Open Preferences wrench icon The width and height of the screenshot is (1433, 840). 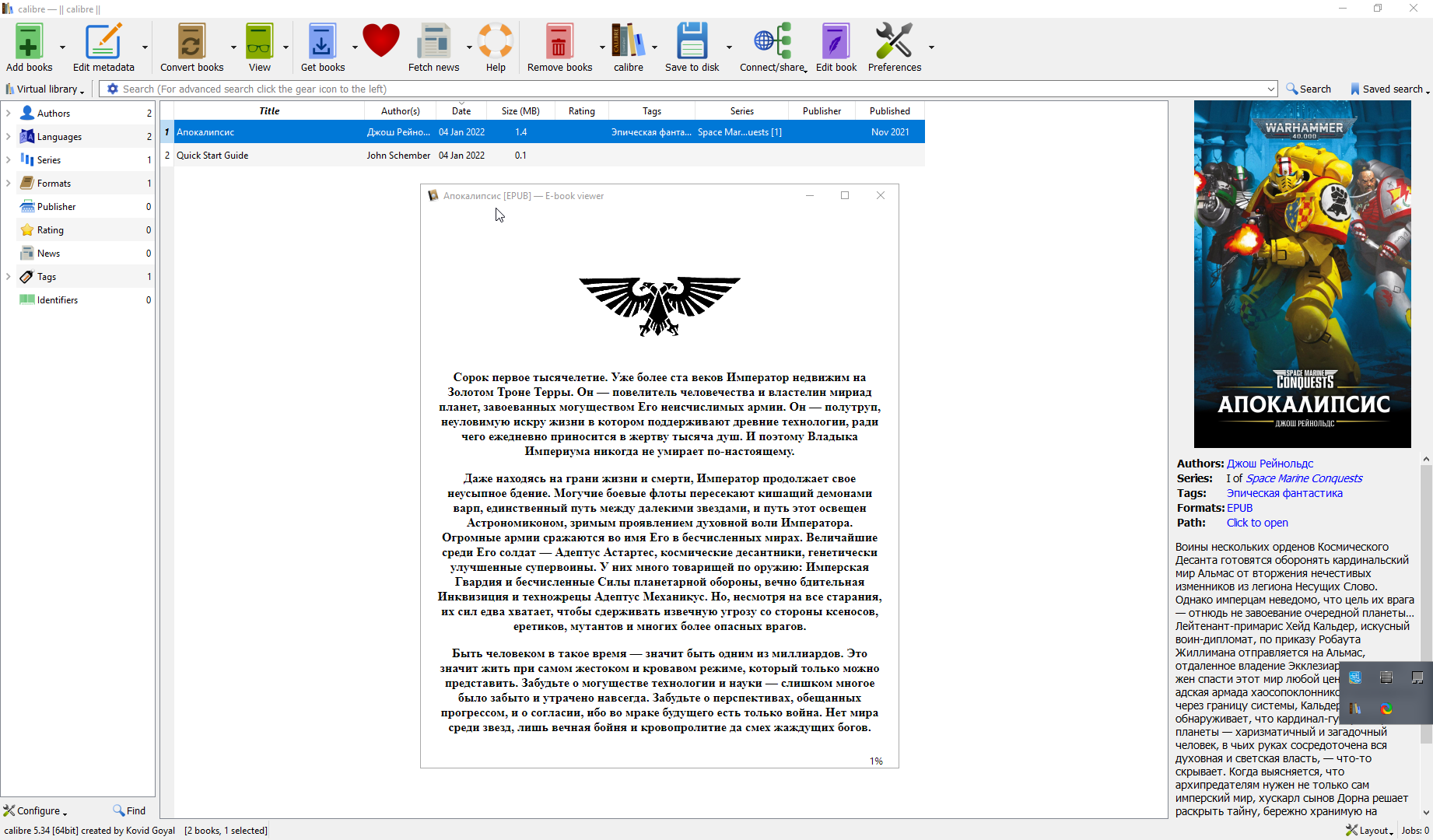893,42
